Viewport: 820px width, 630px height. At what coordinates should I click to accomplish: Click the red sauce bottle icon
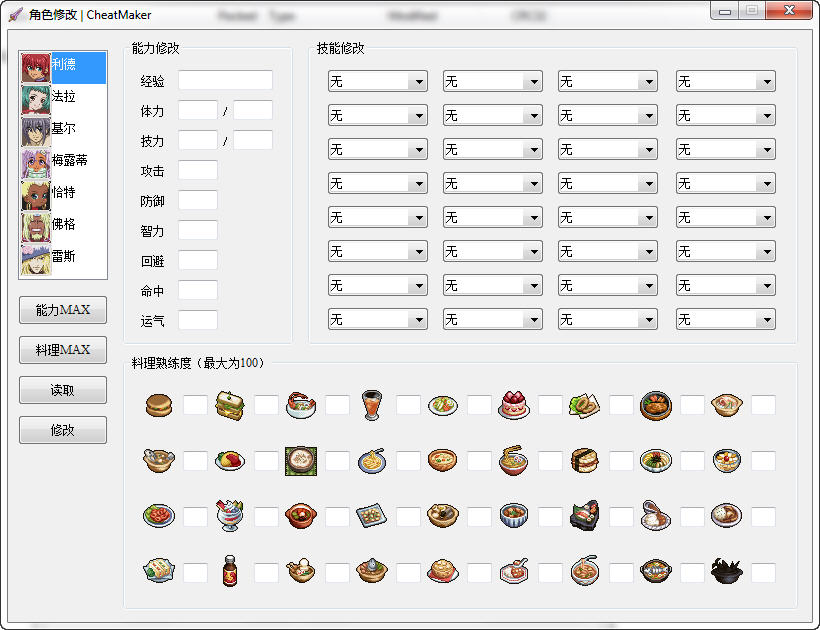coord(229,572)
